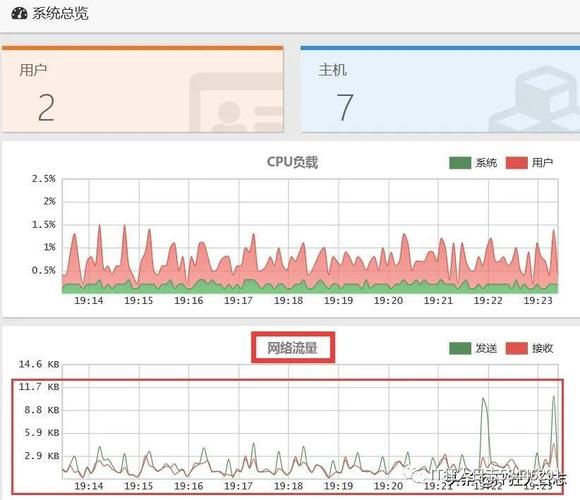Toggle the red 接收 series in the network chart
Image resolution: width=580 pixels, height=500 pixels.
click(x=517, y=348)
